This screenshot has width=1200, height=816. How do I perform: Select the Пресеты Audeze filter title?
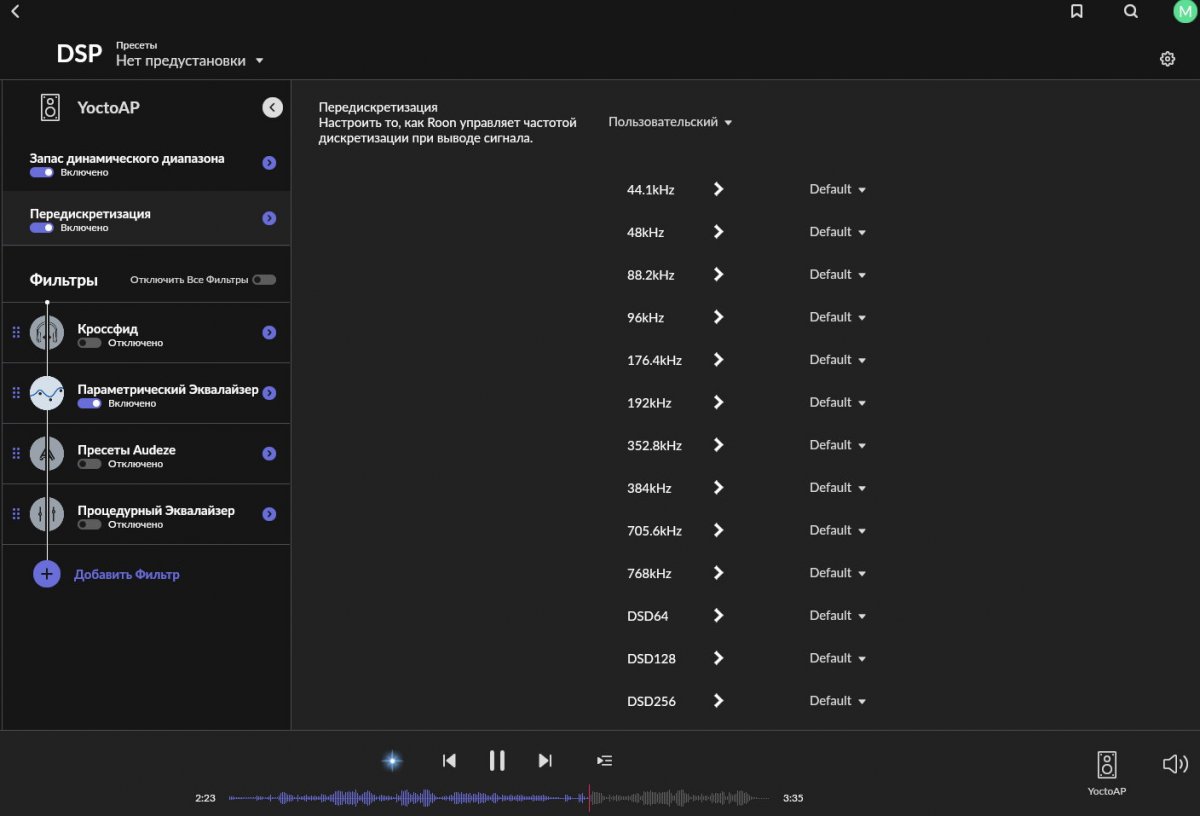pos(126,450)
